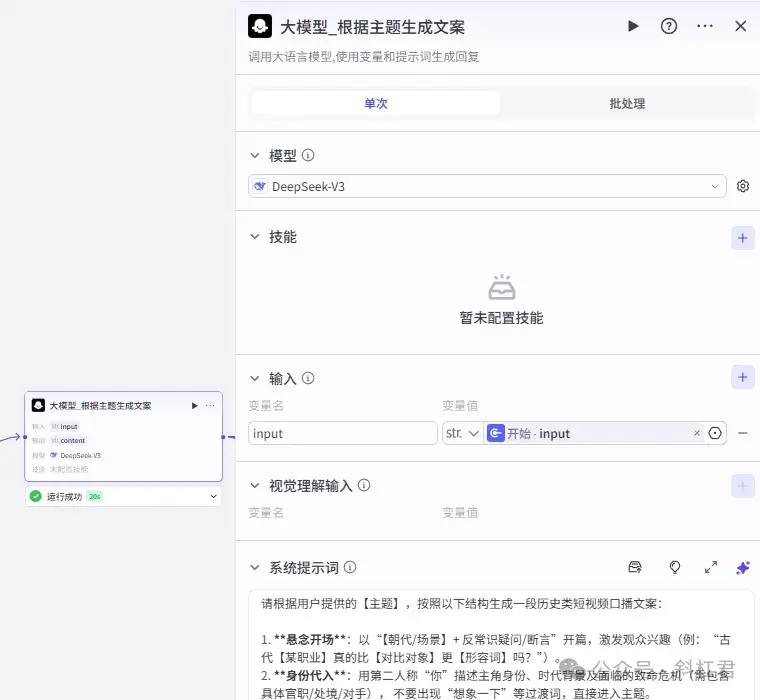Close the node configuration panel
This screenshot has height=700, width=760.
741,26
